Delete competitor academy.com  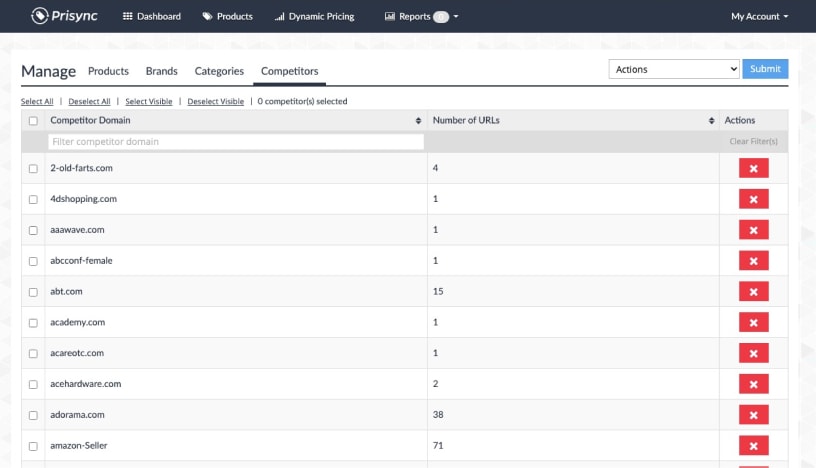click(x=754, y=322)
